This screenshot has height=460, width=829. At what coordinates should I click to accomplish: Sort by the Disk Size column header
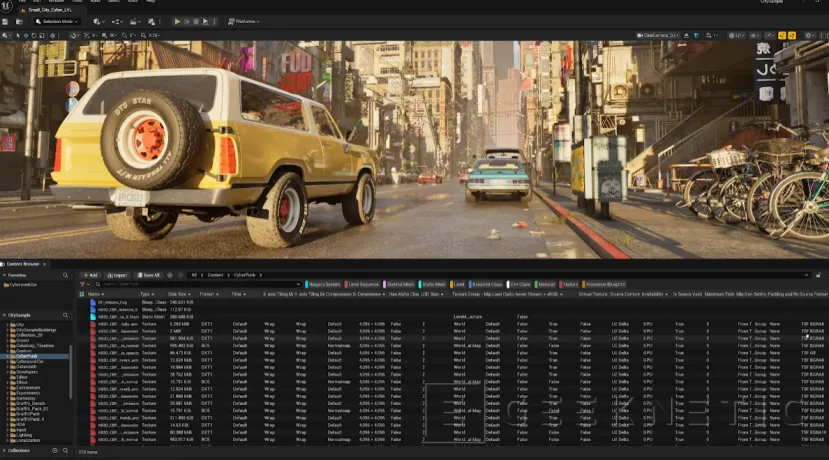(178, 295)
